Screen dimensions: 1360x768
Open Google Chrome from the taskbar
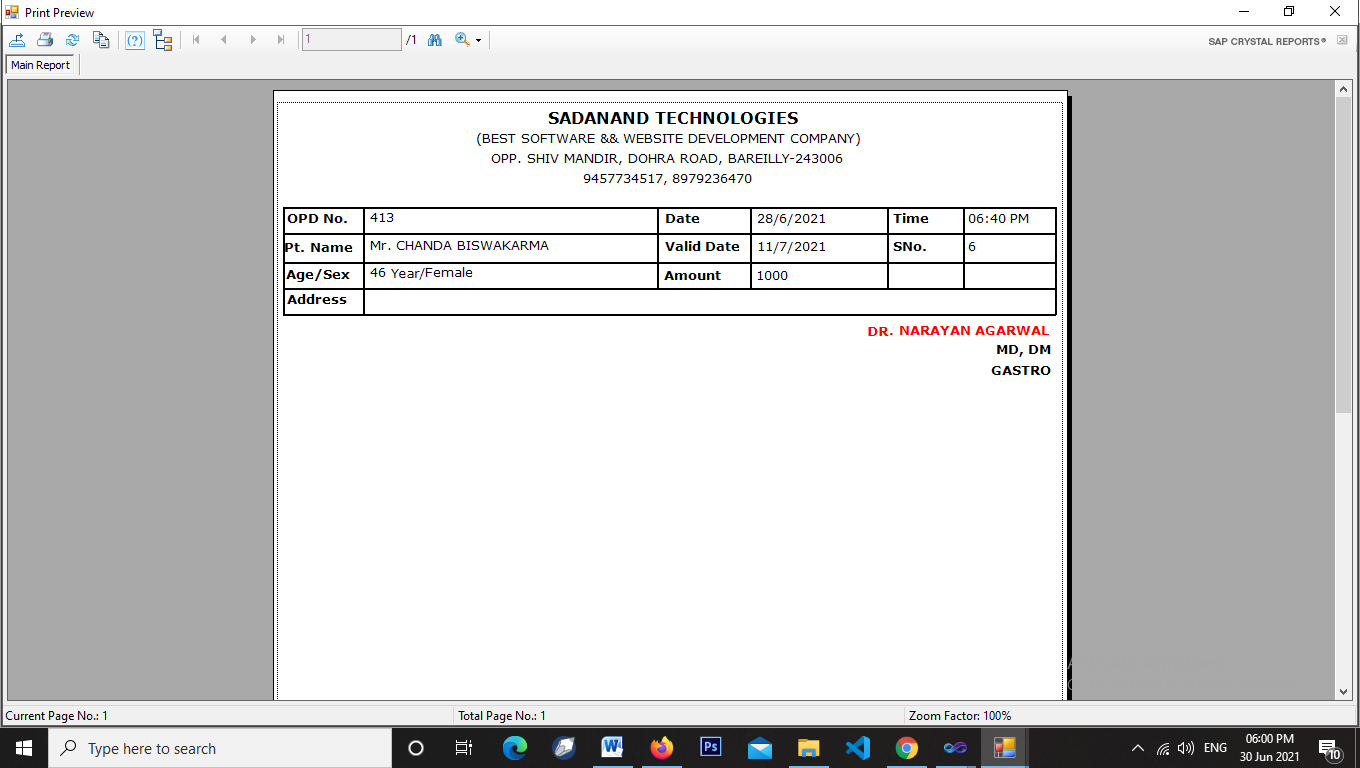906,748
